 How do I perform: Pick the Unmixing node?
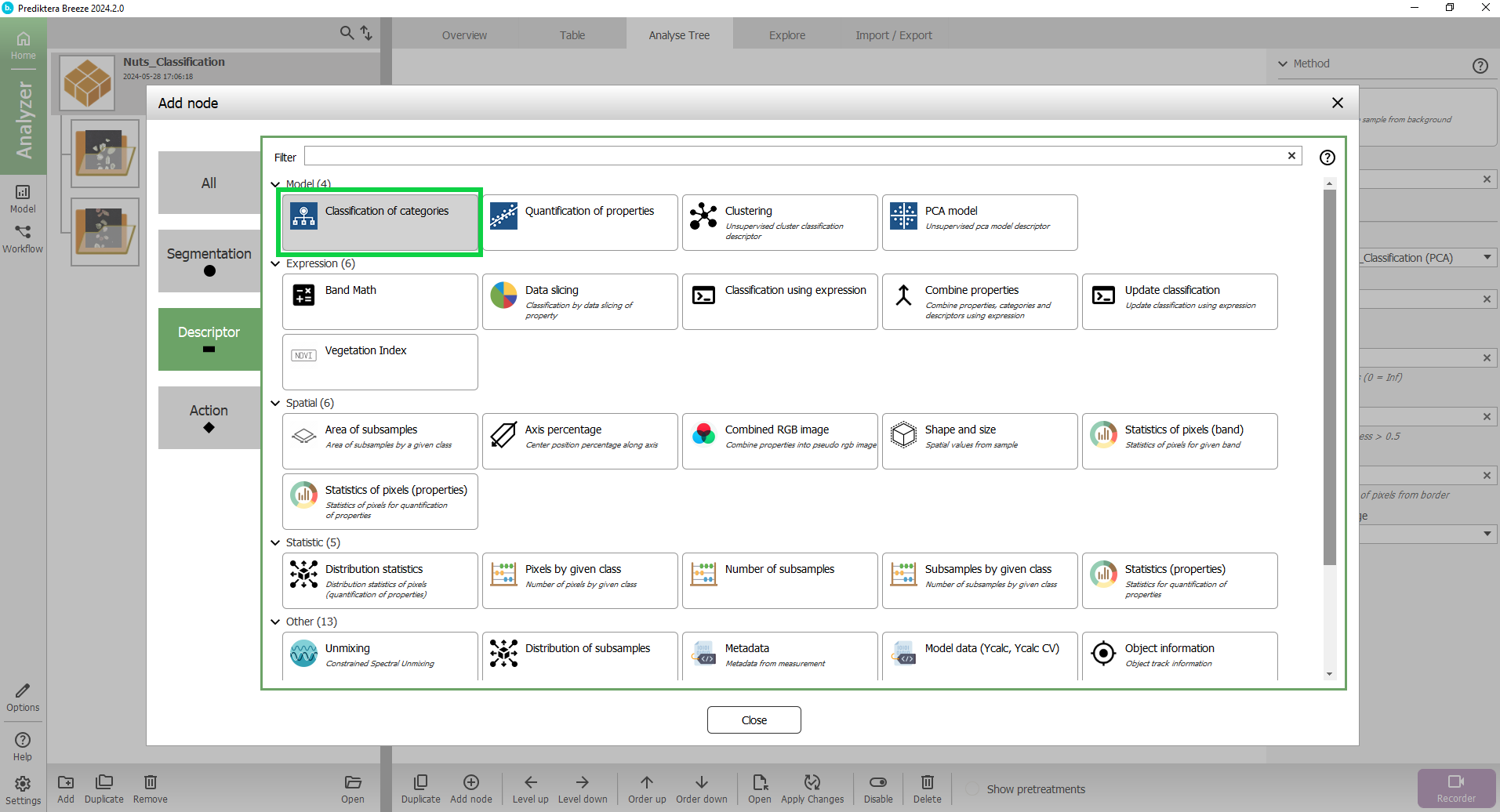pos(380,655)
